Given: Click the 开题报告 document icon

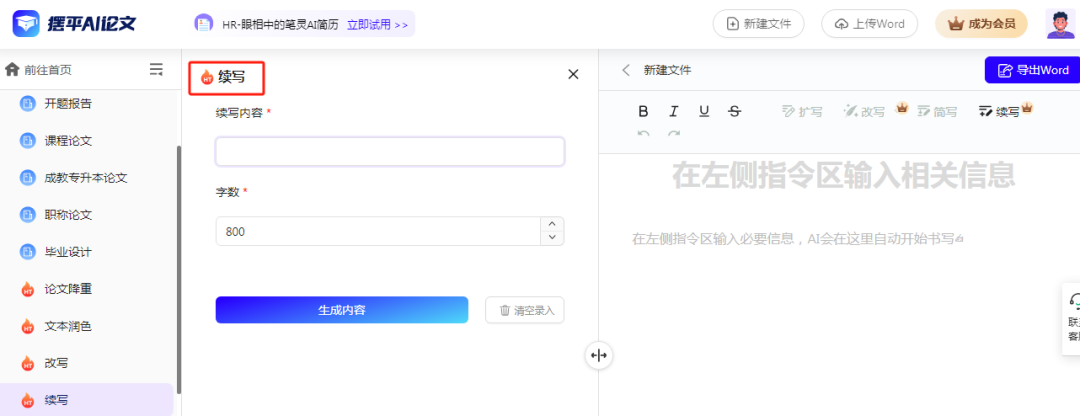Looking at the screenshot, I should pyautogui.click(x=28, y=104).
